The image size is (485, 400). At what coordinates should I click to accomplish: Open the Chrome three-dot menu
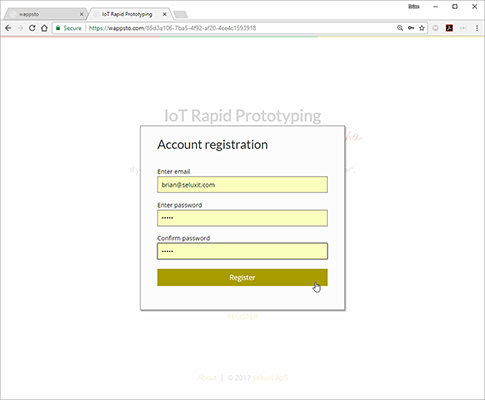(x=477, y=28)
